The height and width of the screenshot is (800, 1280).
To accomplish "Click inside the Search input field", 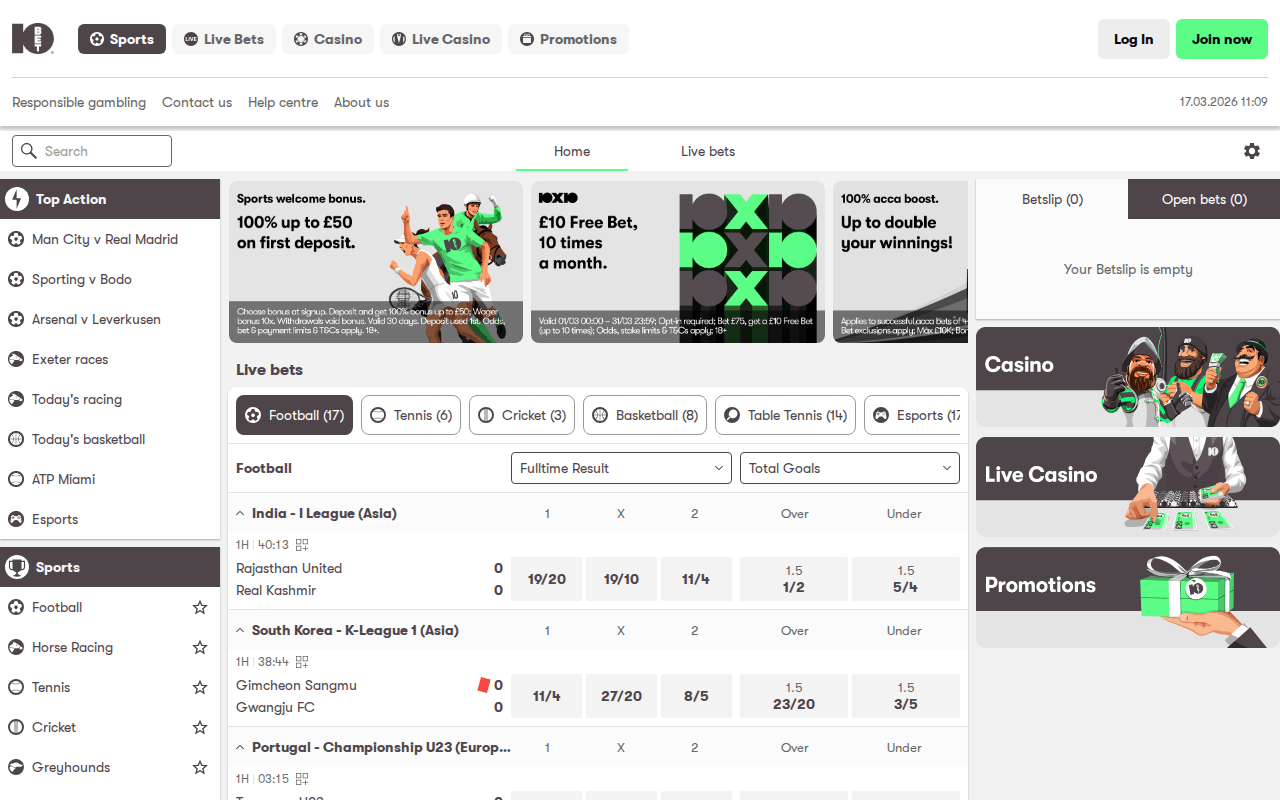I will click(91, 150).
